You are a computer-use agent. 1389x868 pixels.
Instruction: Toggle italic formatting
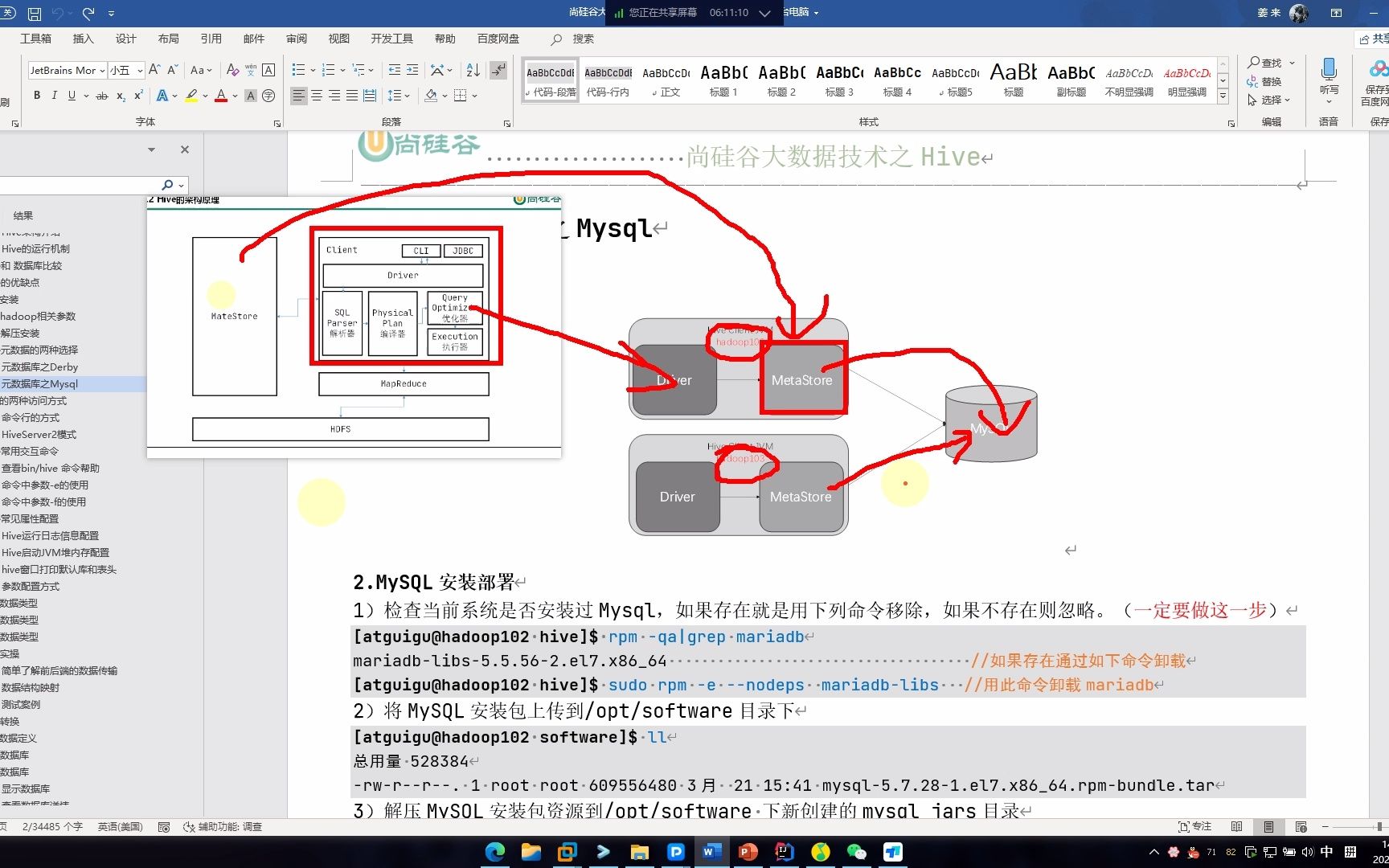pyautogui.click(x=54, y=96)
